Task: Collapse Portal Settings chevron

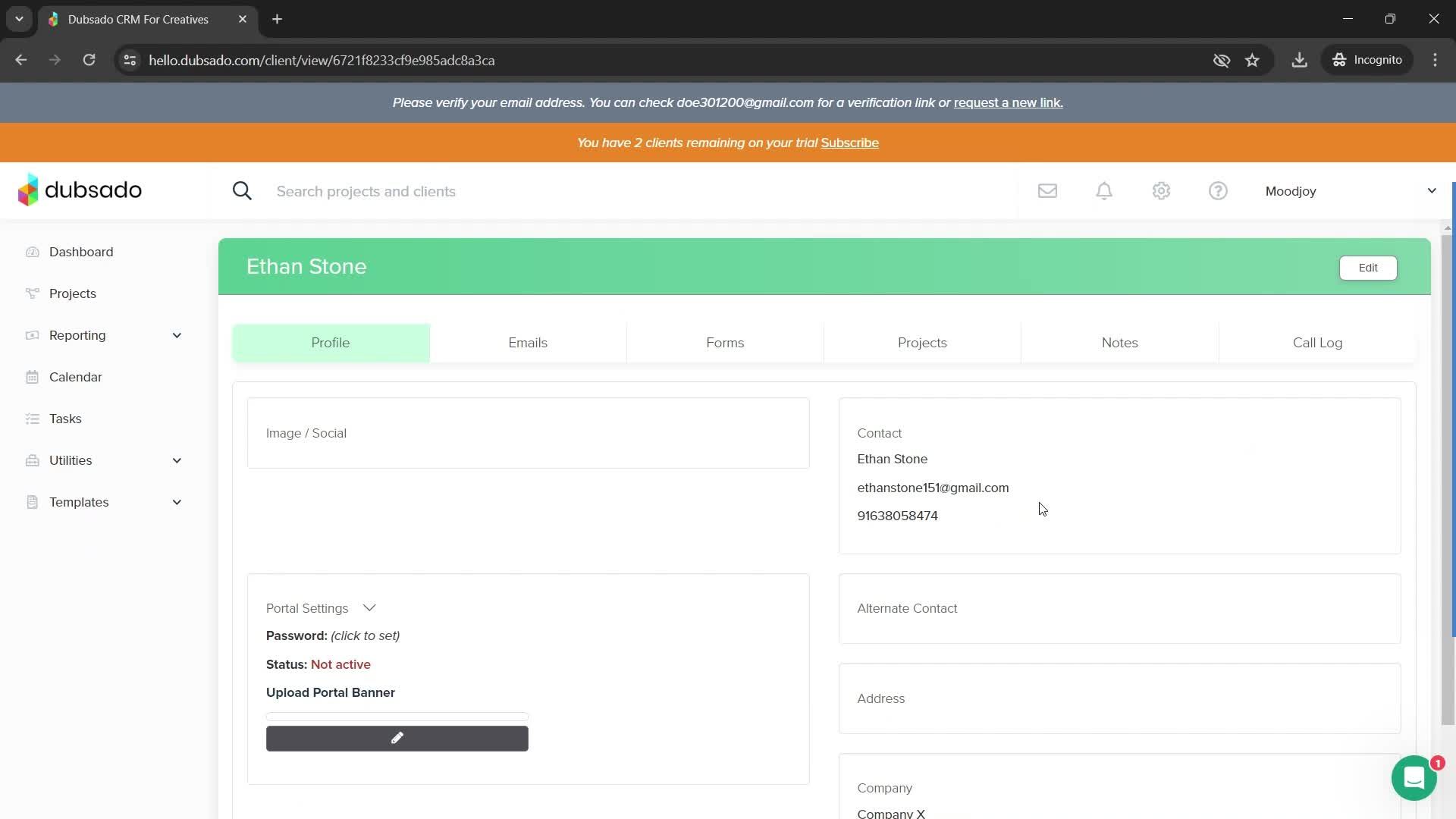Action: click(369, 608)
